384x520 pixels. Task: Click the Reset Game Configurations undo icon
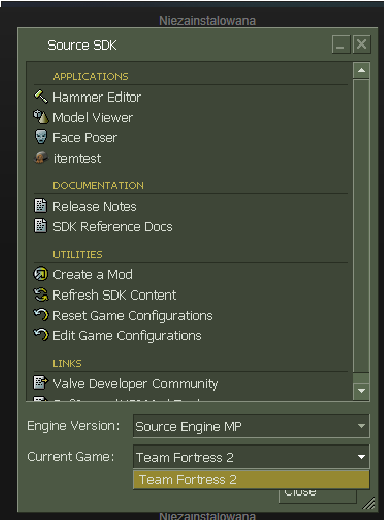coord(41,315)
